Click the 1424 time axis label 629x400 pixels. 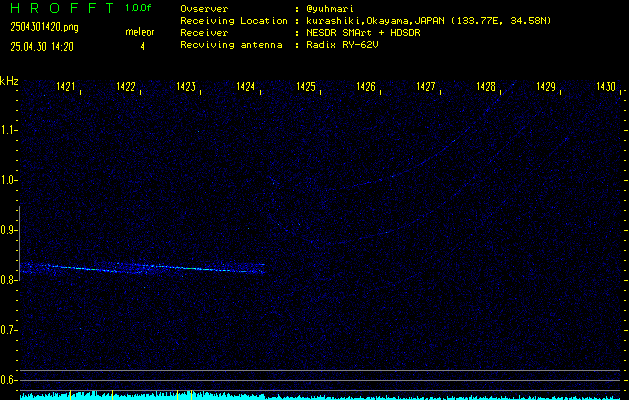click(246, 86)
